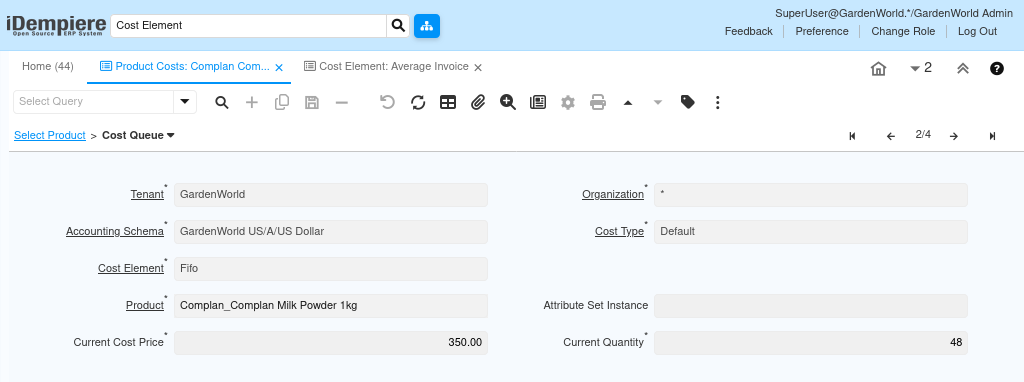Click the Print icon in the toolbar
This screenshot has height=382, width=1024.
(x=598, y=103)
